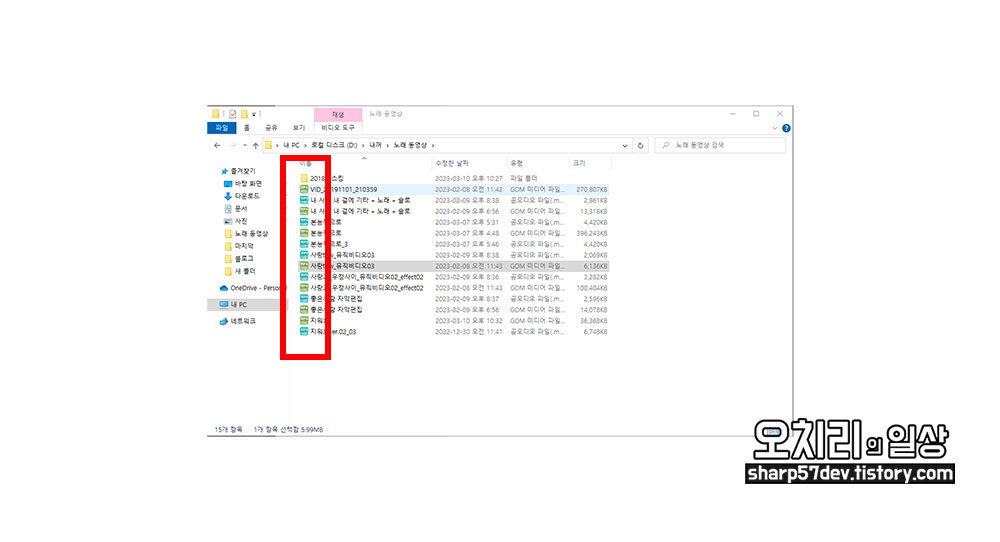Select 내 PC in the navigation pane
1000x542 pixels.
click(x=239, y=305)
